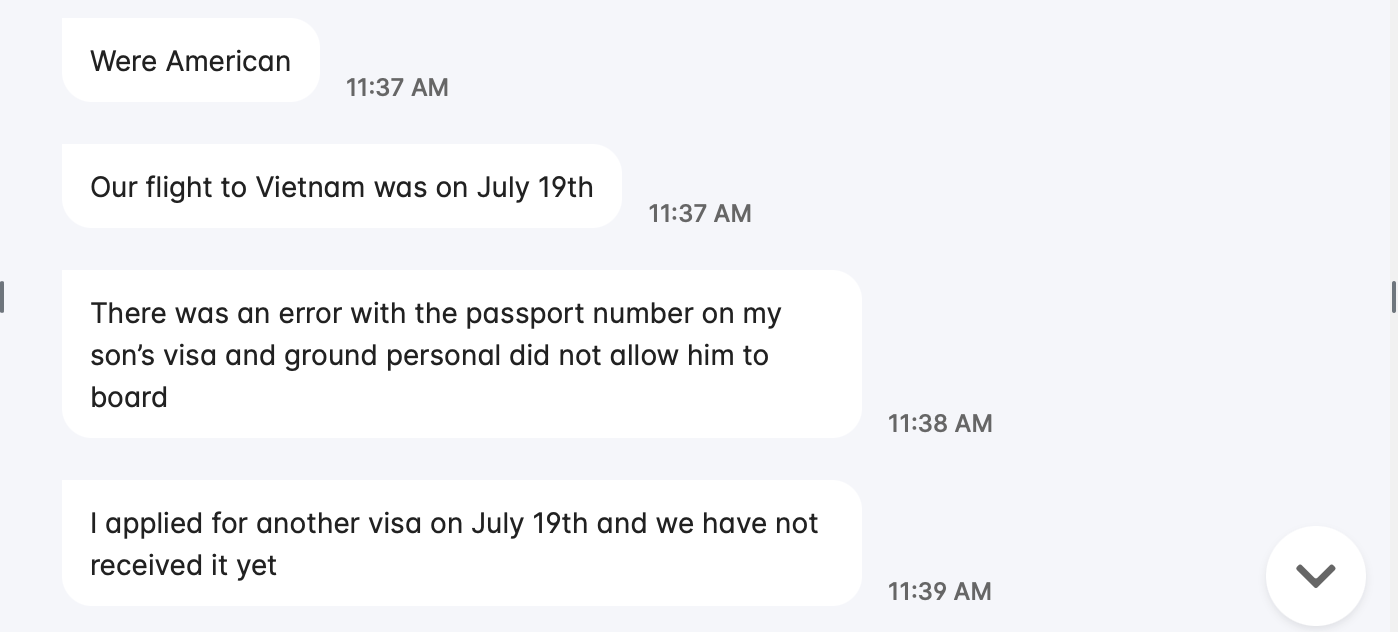Click the 11:37 AM timestamp beside the flight message
This screenshot has width=1398, height=632.
pos(700,214)
